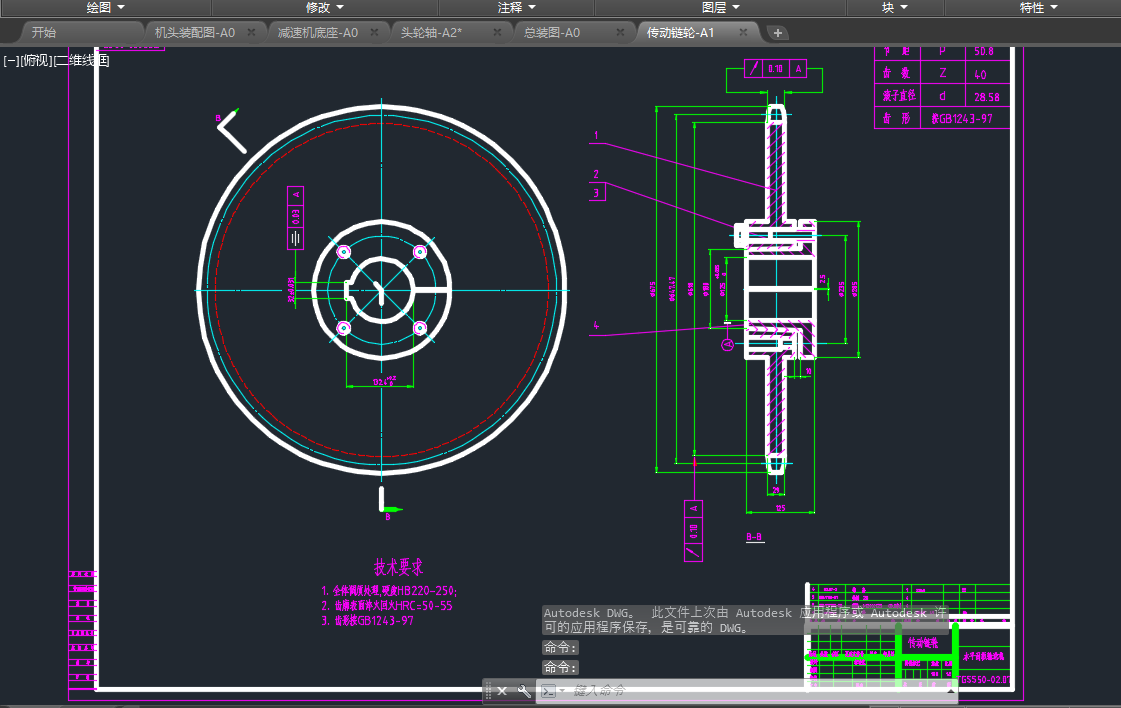The image size is (1121, 708).
Task: Expand the 特性 panel dropdown
Action: [1038, 7]
